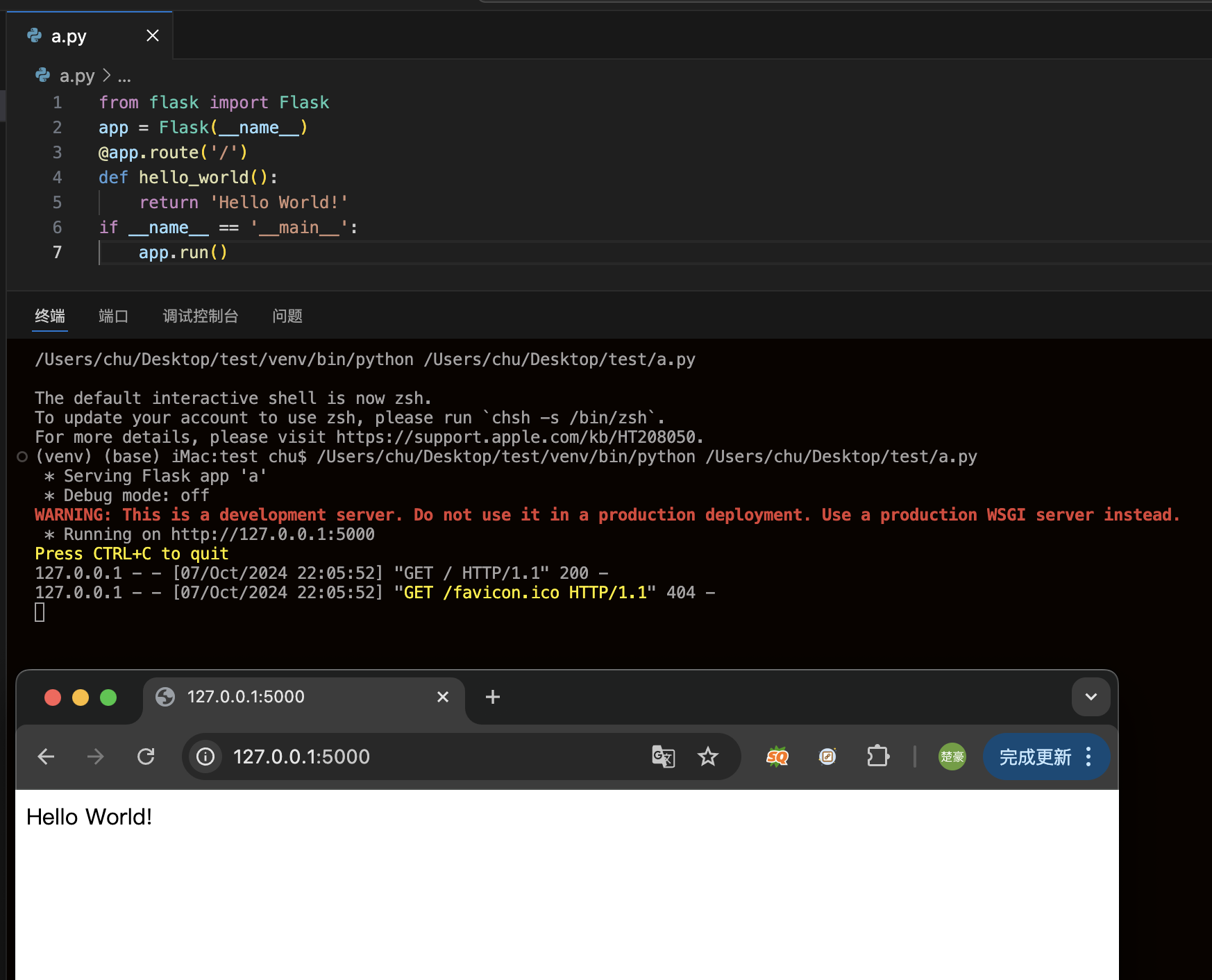
Task: Bookmark this page with the star icon
Action: [x=708, y=757]
